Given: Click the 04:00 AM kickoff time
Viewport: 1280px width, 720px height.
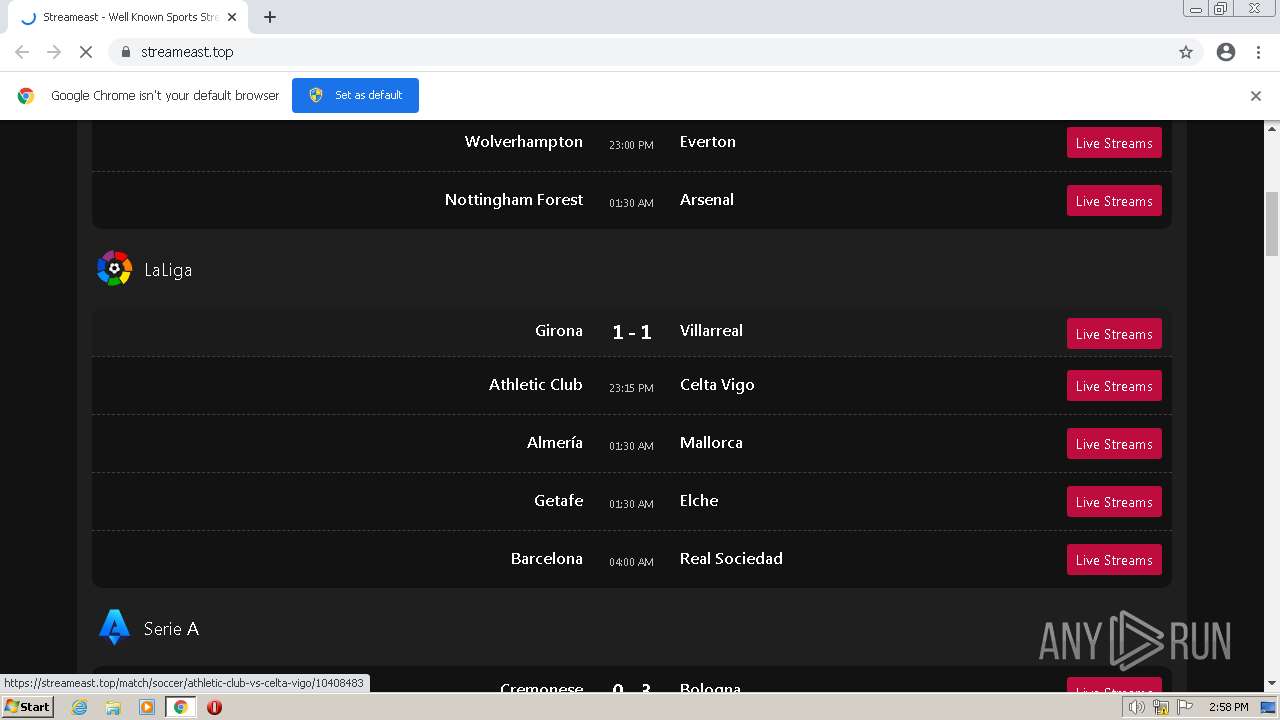Looking at the screenshot, I should point(631,562).
